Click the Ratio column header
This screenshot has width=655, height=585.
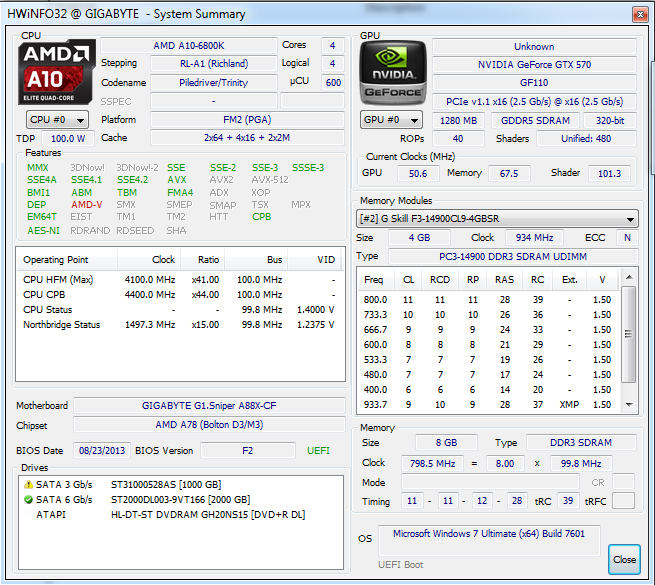point(203,260)
